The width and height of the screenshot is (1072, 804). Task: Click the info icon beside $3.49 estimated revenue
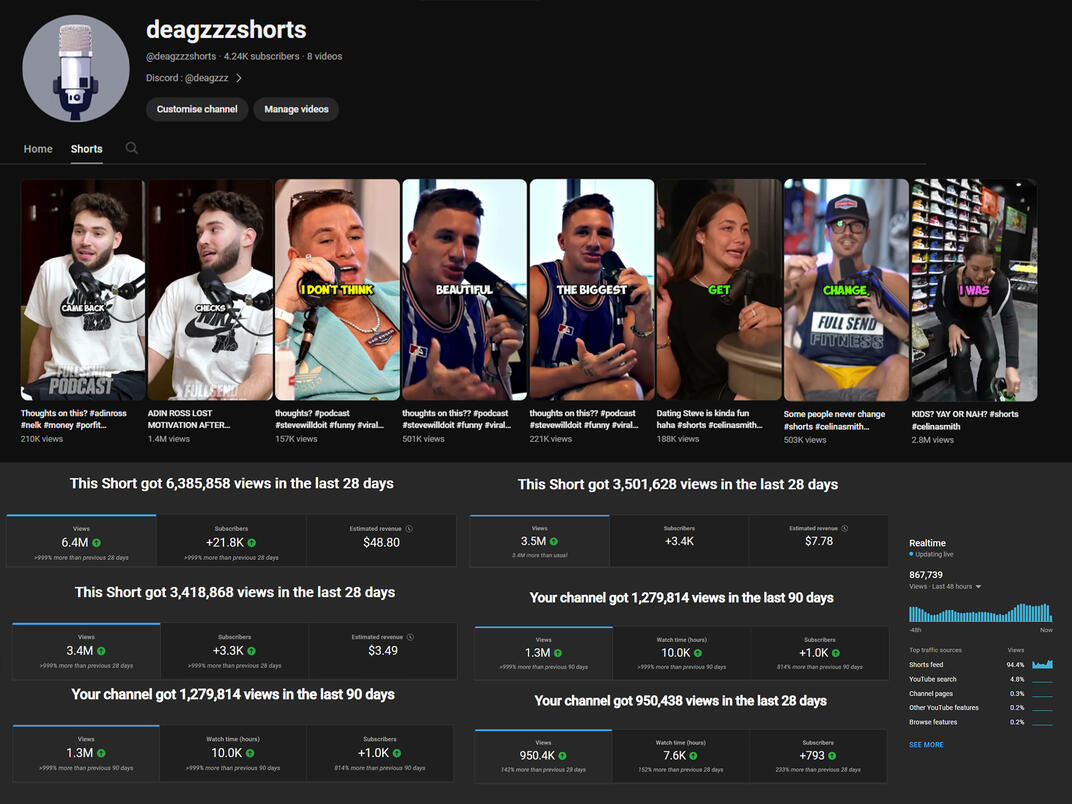click(411, 637)
